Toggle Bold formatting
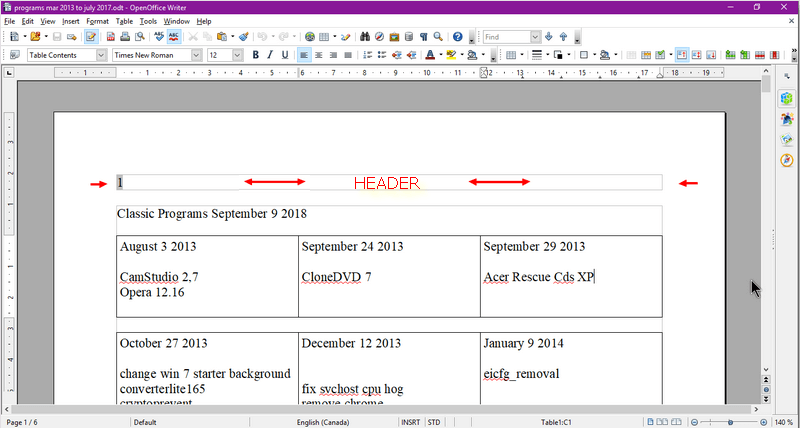Image resolution: width=800 pixels, height=428 pixels. [x=256, y=55]
